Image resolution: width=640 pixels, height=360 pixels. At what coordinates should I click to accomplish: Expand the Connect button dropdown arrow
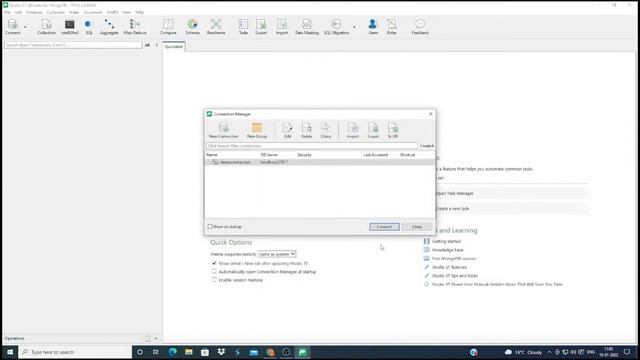pos(25,27)
